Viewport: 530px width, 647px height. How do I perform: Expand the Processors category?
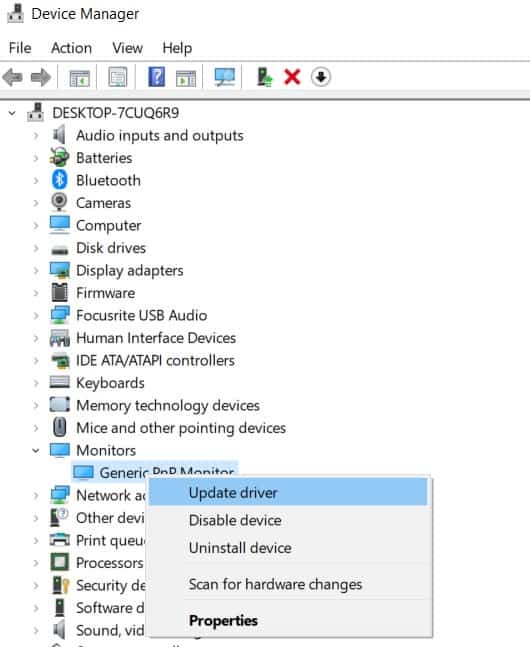pyautogui.click(x=36, y=563)
